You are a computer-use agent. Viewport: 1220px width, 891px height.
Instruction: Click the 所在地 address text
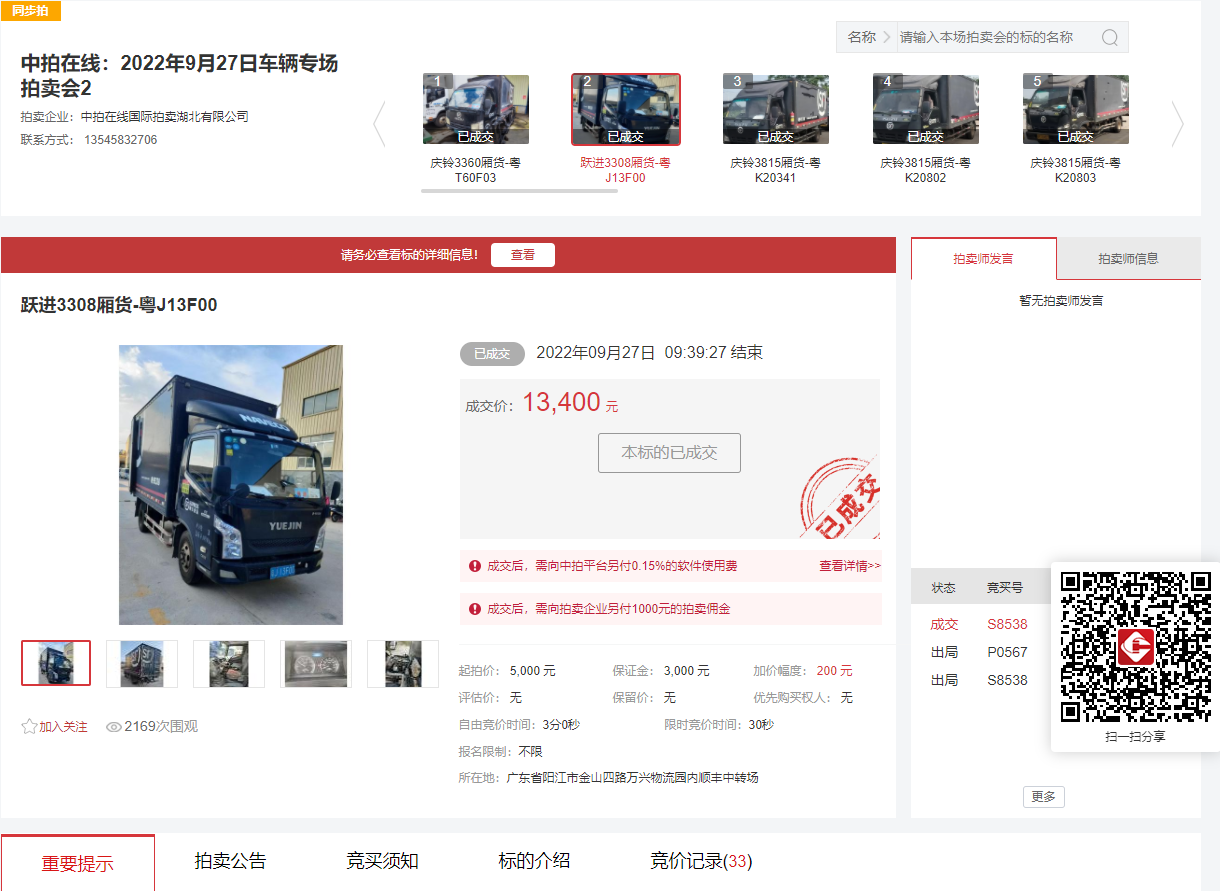point(632,778)
